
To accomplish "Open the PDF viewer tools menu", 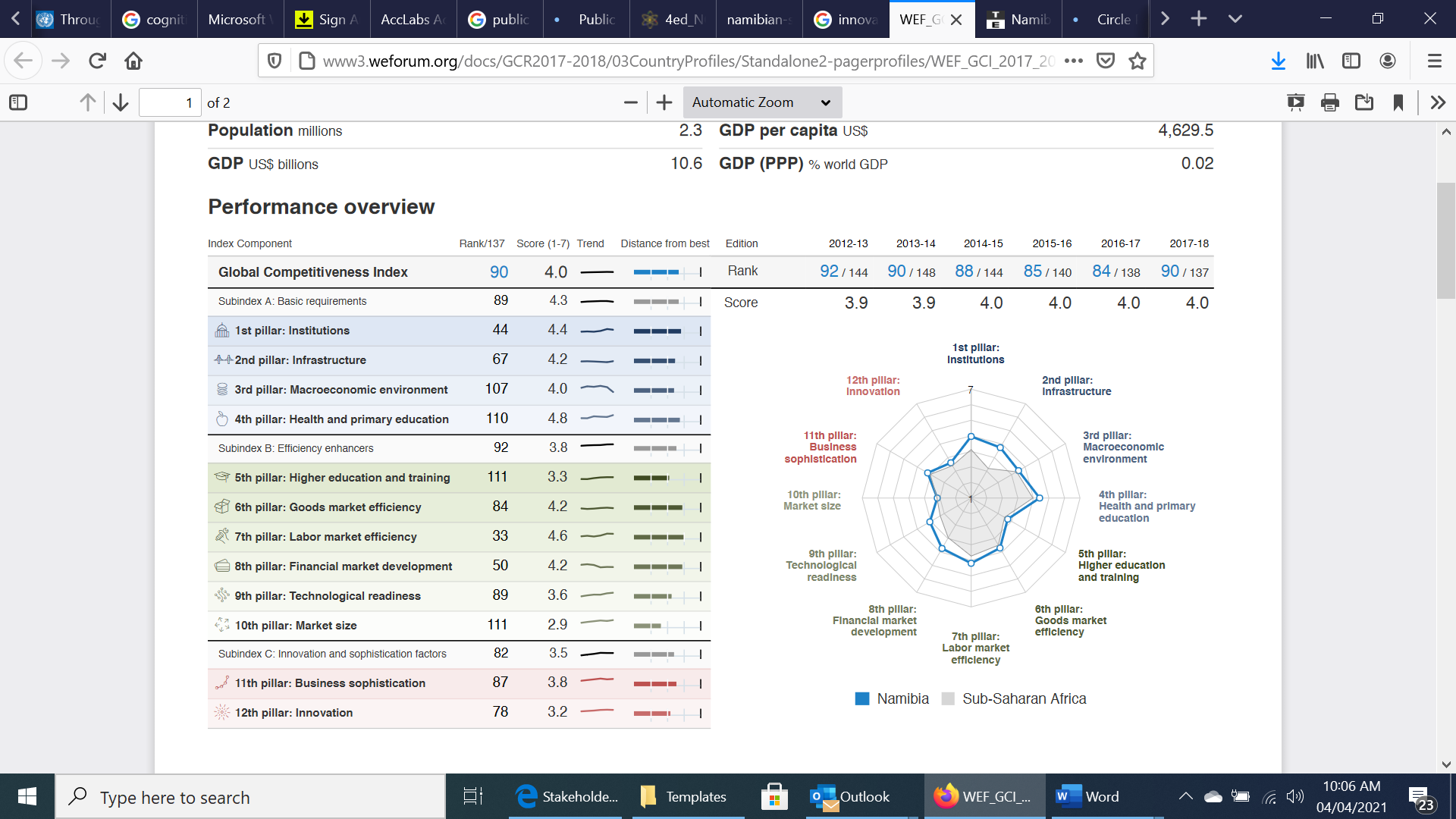I will [1438, 102].
